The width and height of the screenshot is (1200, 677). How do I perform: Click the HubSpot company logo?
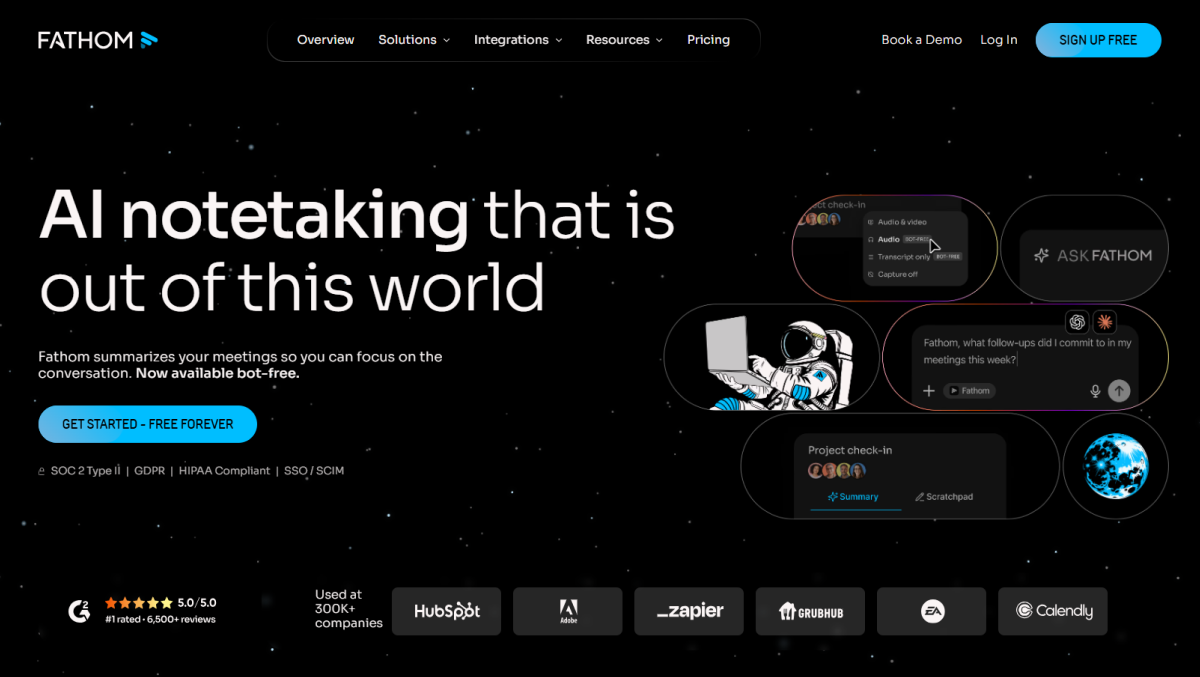pyautogui.click(x=447, y=611)
